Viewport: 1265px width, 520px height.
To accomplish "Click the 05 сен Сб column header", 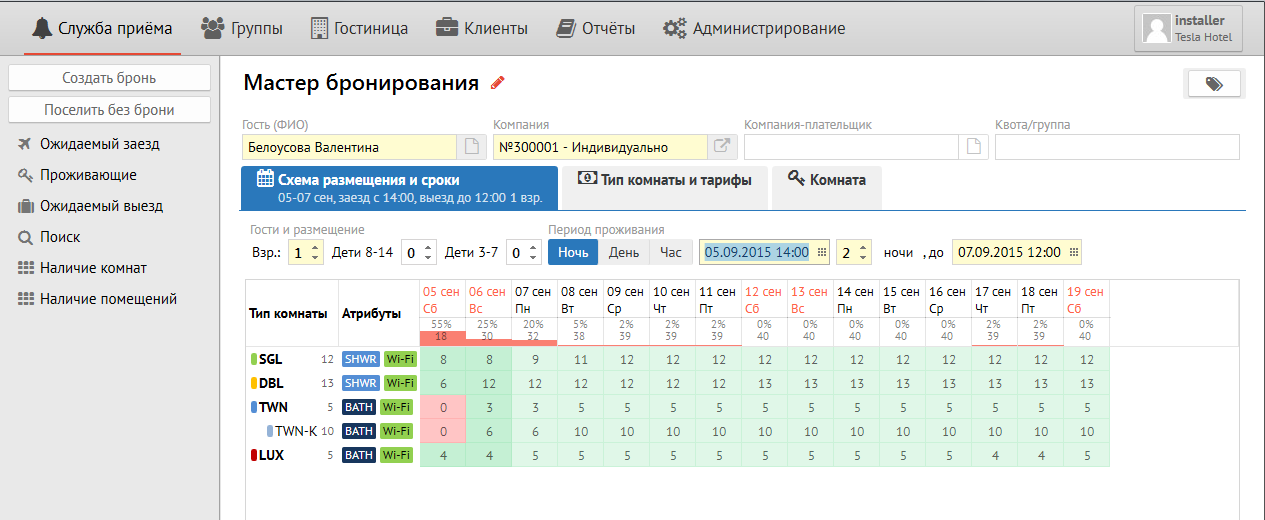I will [442, 300].
